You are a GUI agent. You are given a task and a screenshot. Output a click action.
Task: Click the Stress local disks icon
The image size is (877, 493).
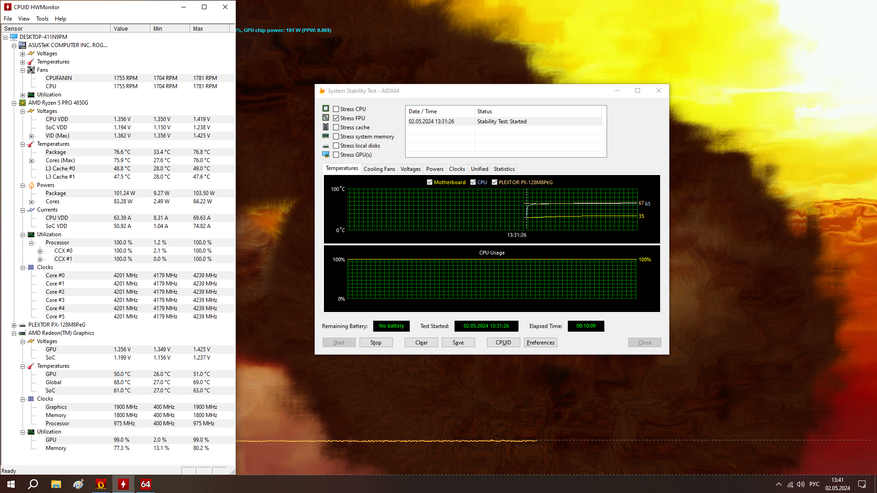point(326,145)
